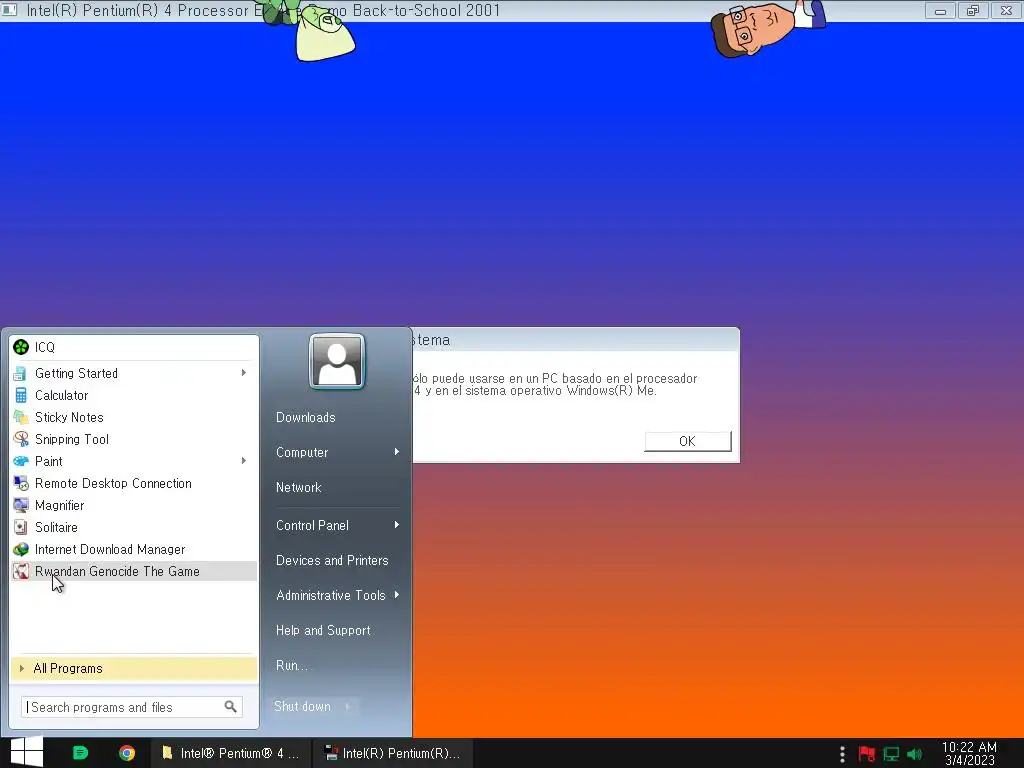
Task: Minimize the Pentium 4 demo window
Action: pyautogui.click(x=940, y=11)
